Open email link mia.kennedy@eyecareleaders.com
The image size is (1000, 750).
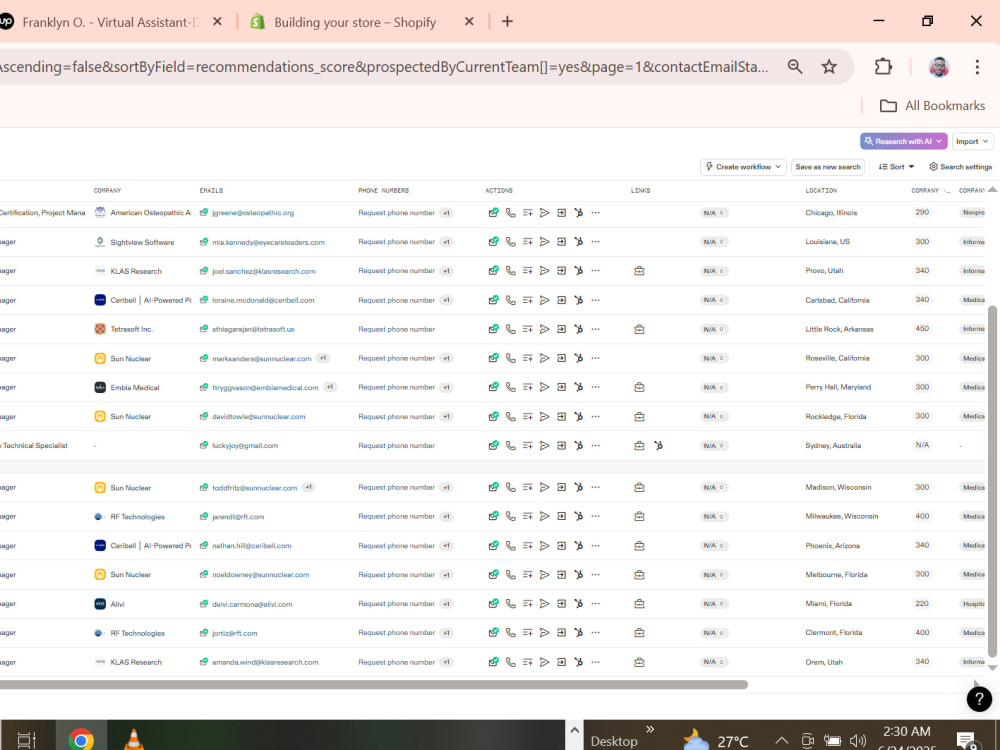tap(268, 242)
